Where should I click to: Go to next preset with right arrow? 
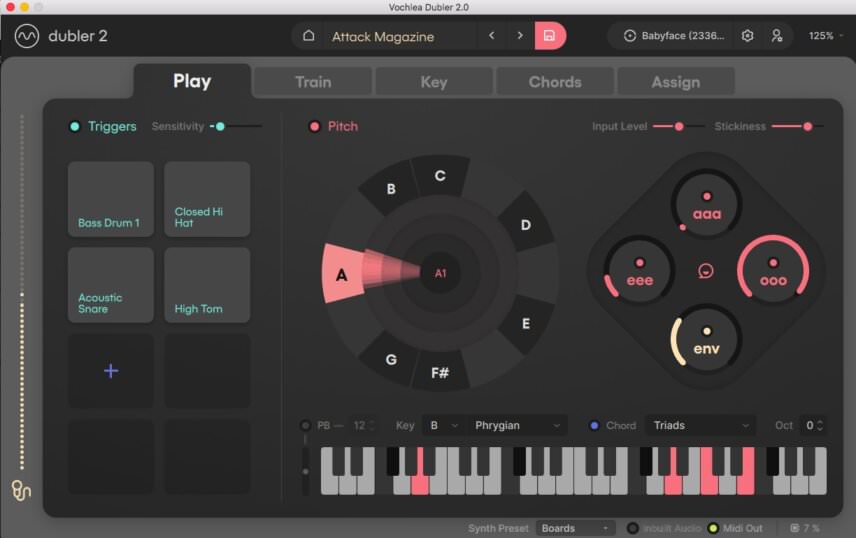[520, 36]
